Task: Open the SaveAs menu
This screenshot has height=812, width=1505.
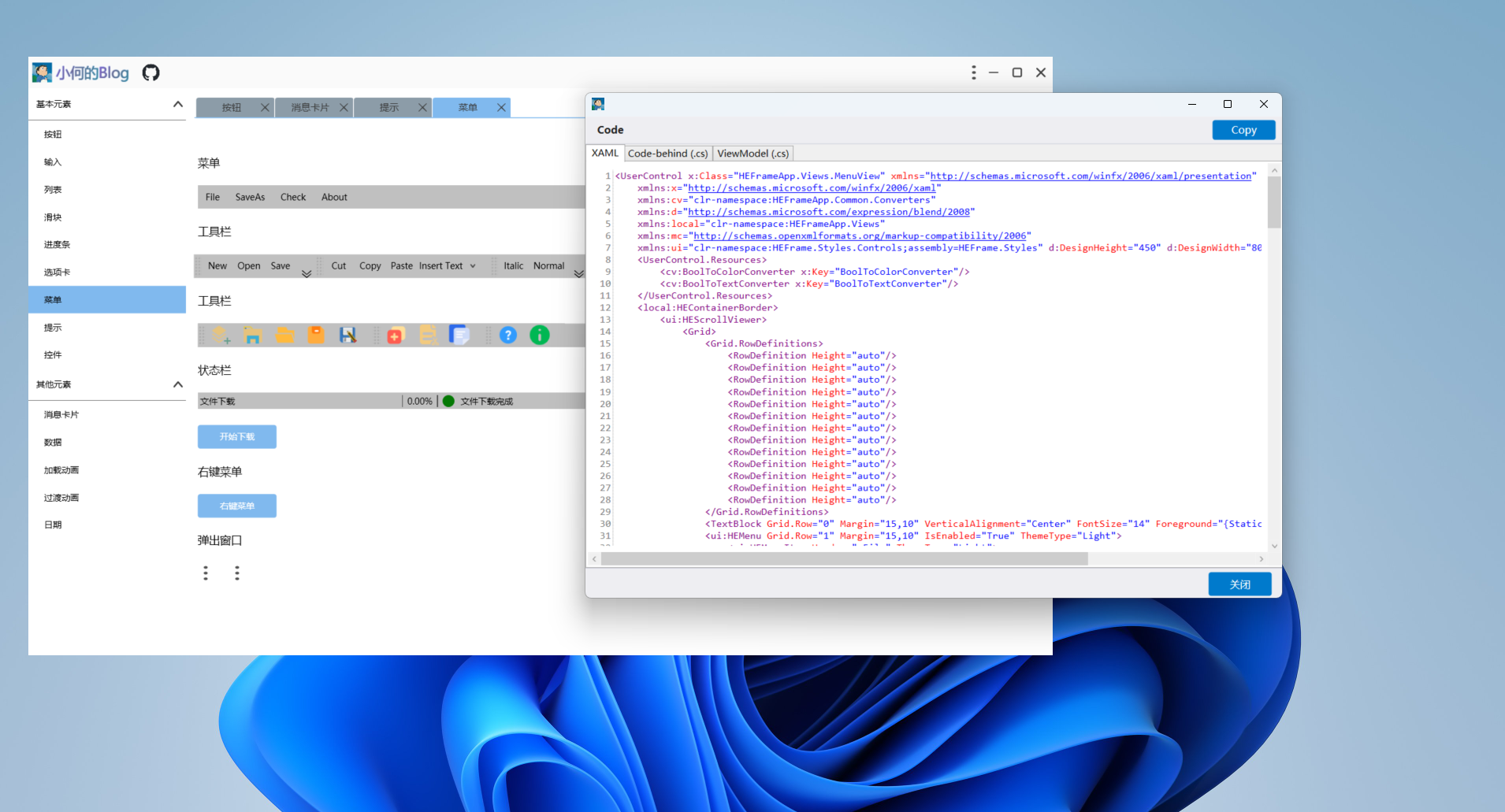Action: pyautogui.click(x=250, y=198)
